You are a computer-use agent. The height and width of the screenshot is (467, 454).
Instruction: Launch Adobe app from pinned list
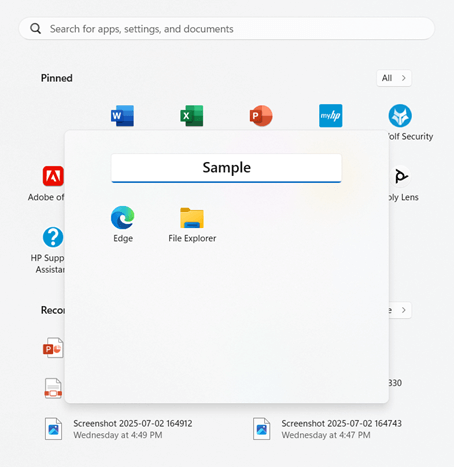point(53,176)
